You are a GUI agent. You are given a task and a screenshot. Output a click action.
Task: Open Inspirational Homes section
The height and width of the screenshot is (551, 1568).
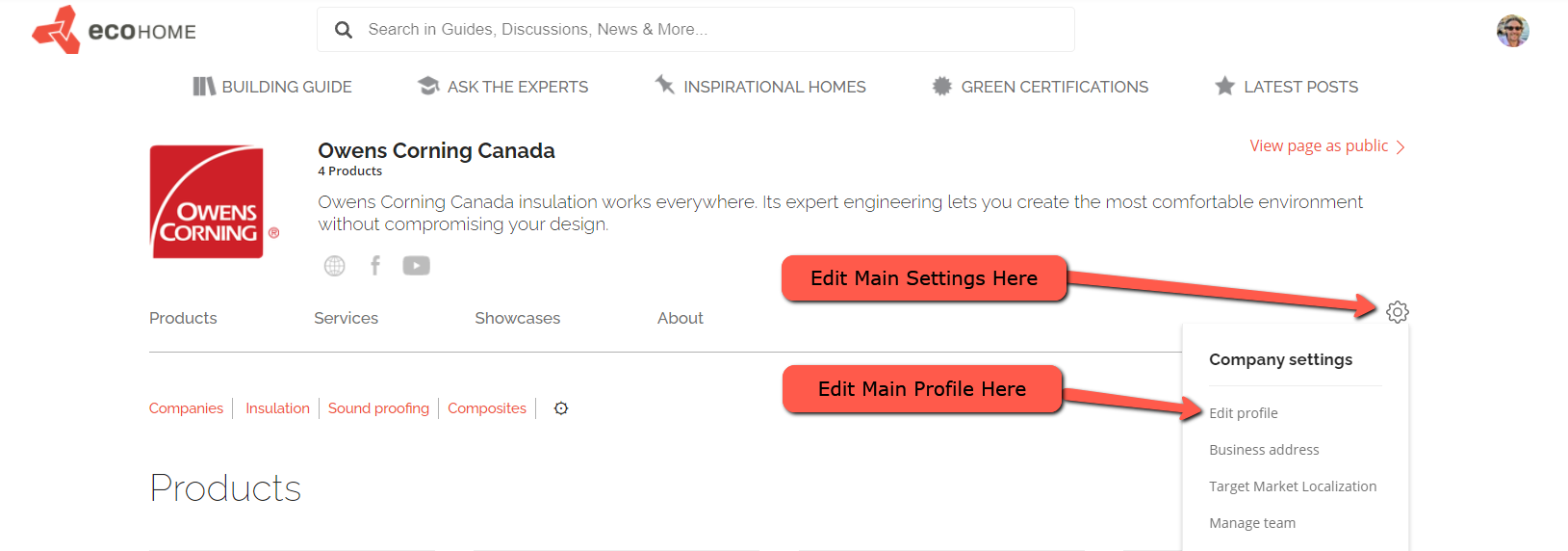[760, 87]
